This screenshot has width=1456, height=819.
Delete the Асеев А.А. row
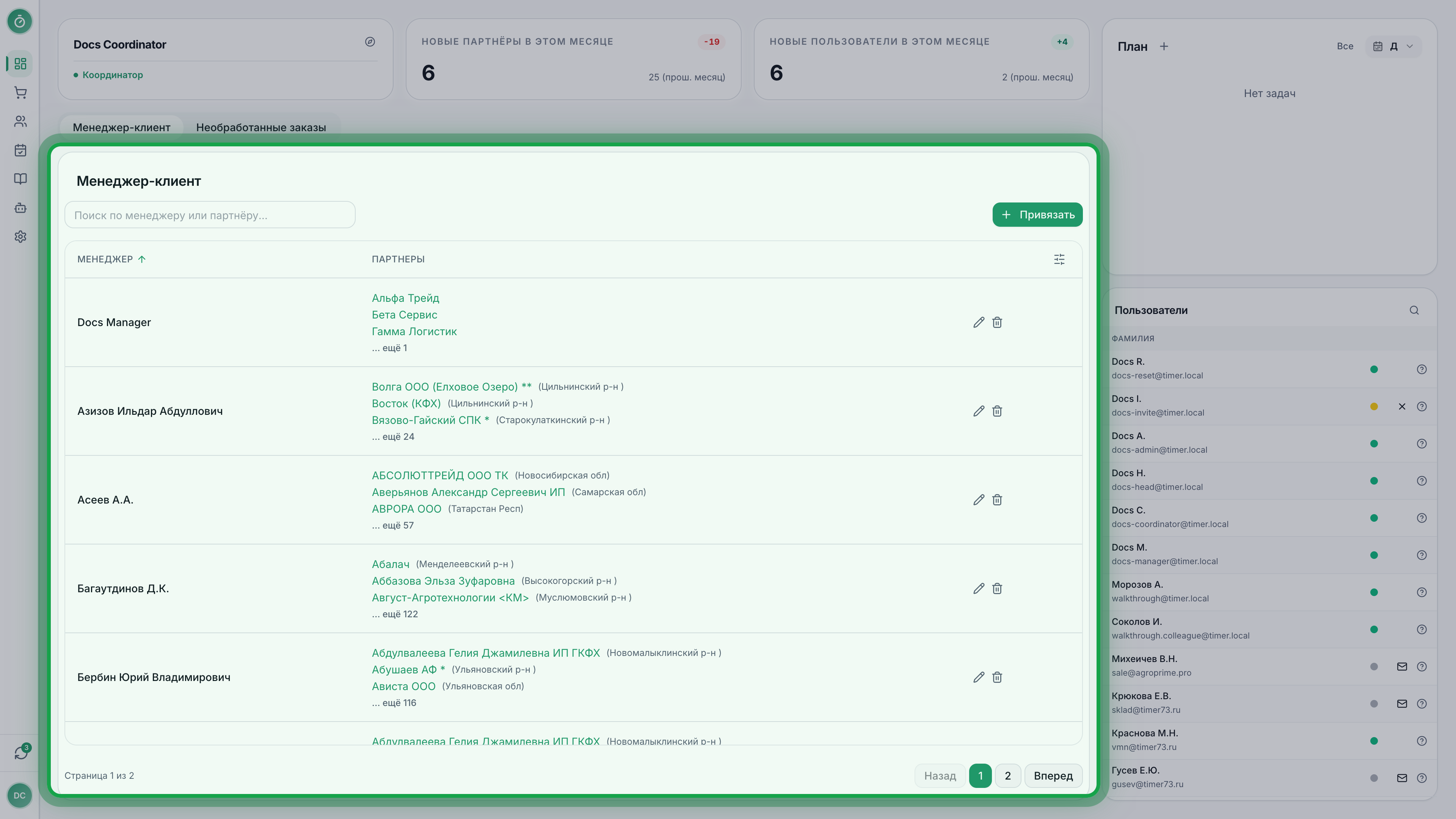(997, 500)
